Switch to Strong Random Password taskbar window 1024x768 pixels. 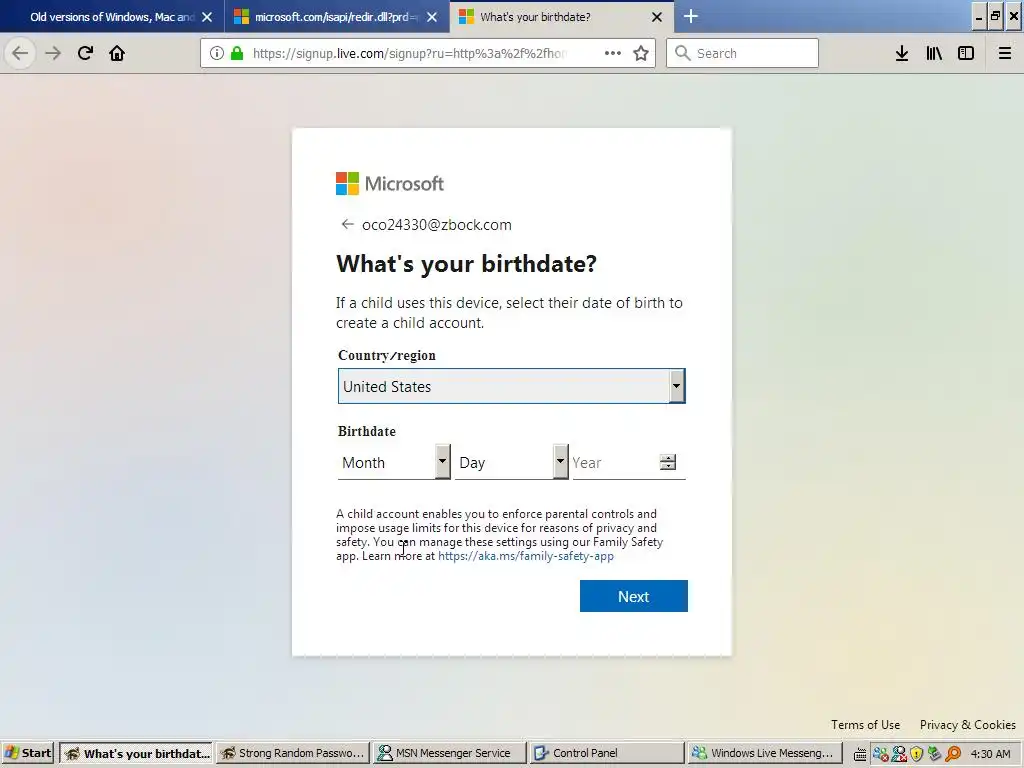click(x=293, y=754)
